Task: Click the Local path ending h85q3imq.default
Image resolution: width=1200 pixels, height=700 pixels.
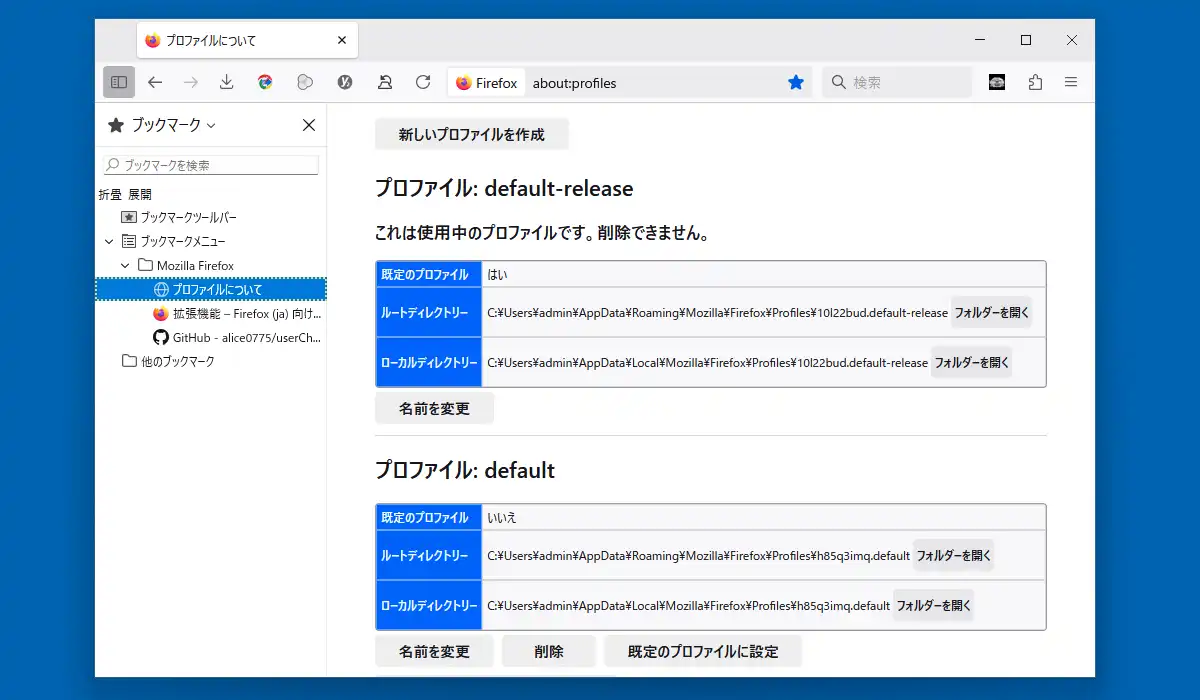Action: [688, 606]
